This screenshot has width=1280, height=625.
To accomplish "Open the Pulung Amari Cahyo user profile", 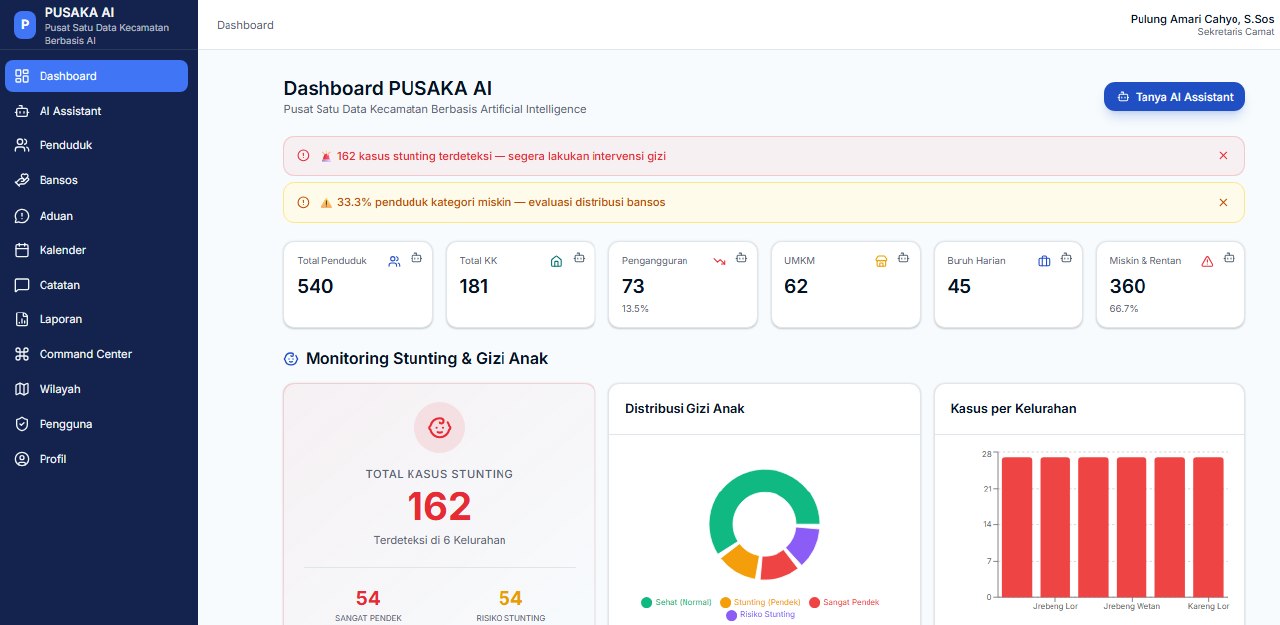I will (x=1202, y=25).
